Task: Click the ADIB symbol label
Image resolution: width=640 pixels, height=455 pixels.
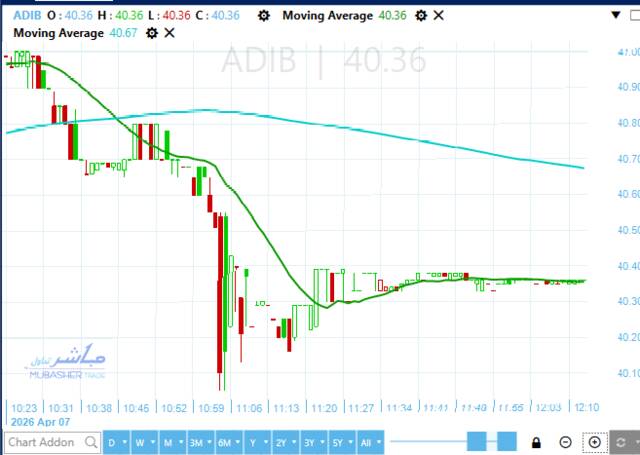Action: coord(27,16)
